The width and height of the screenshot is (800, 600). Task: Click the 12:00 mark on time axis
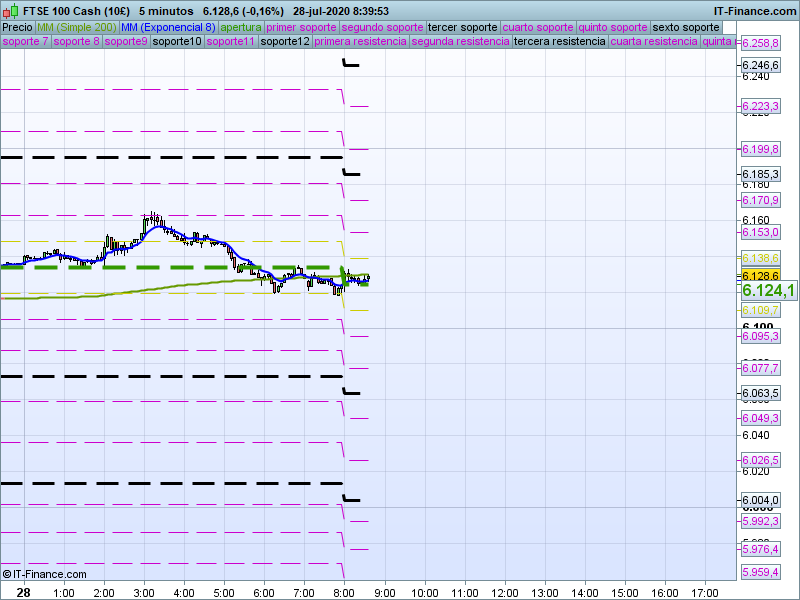coord(504,592)
